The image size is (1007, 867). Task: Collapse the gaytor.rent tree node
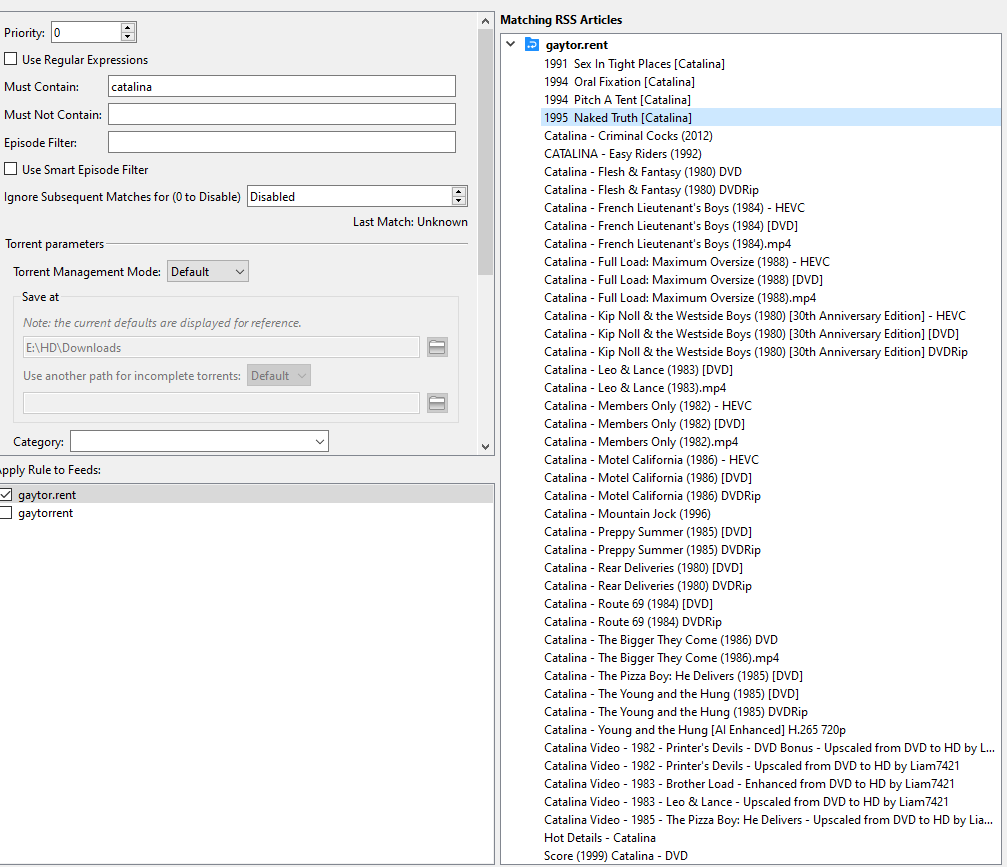tap(511, 45)
